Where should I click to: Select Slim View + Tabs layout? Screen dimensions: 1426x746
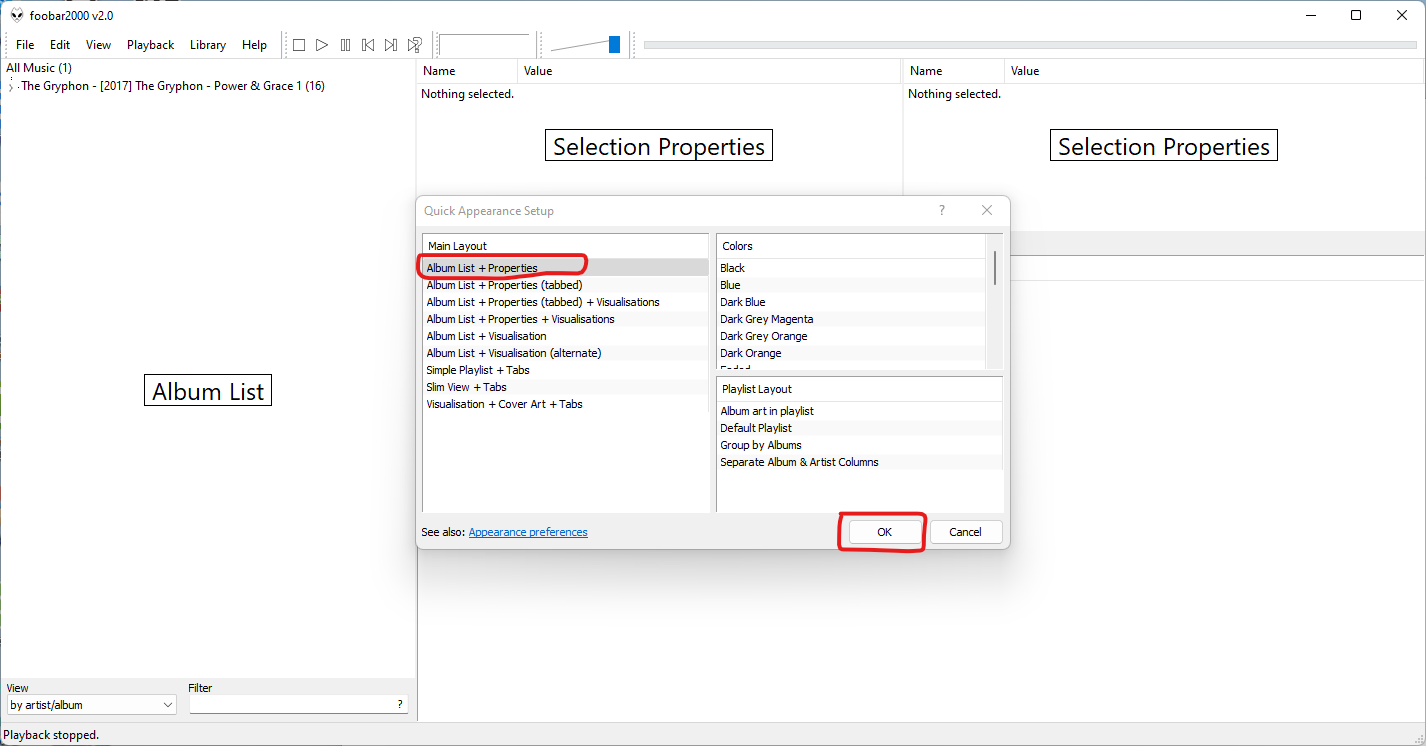click(565, 387)
